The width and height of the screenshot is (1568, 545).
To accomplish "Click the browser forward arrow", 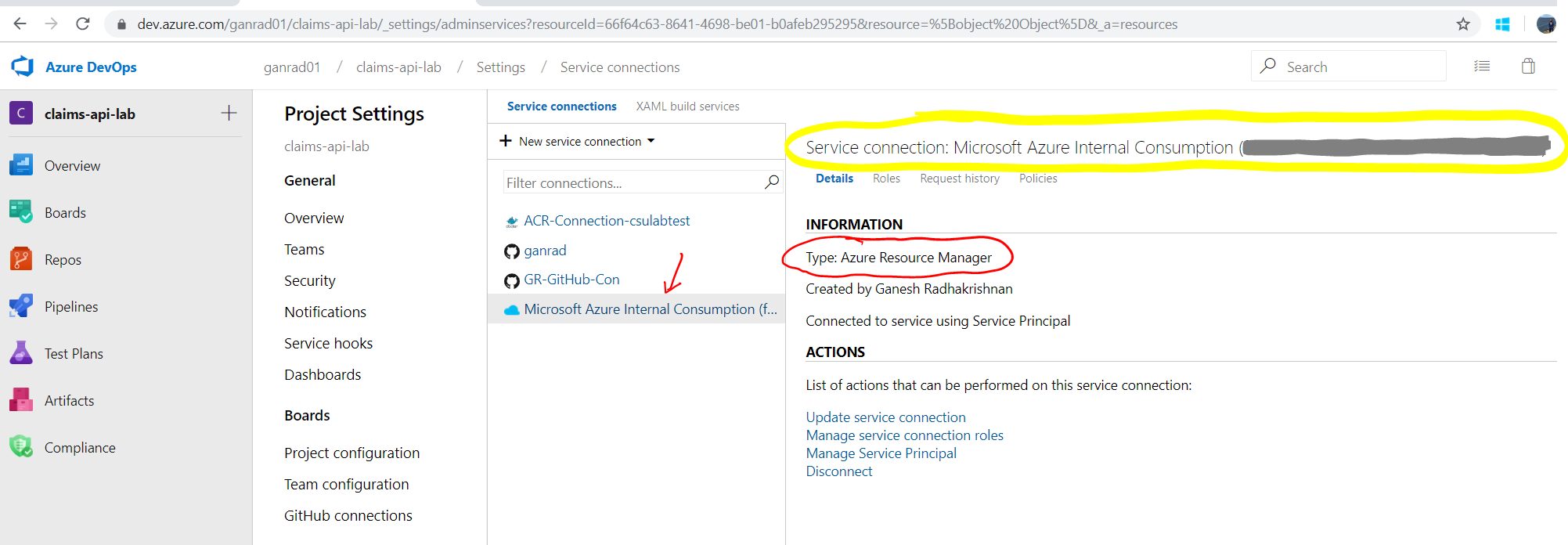I will pos(52,24).
